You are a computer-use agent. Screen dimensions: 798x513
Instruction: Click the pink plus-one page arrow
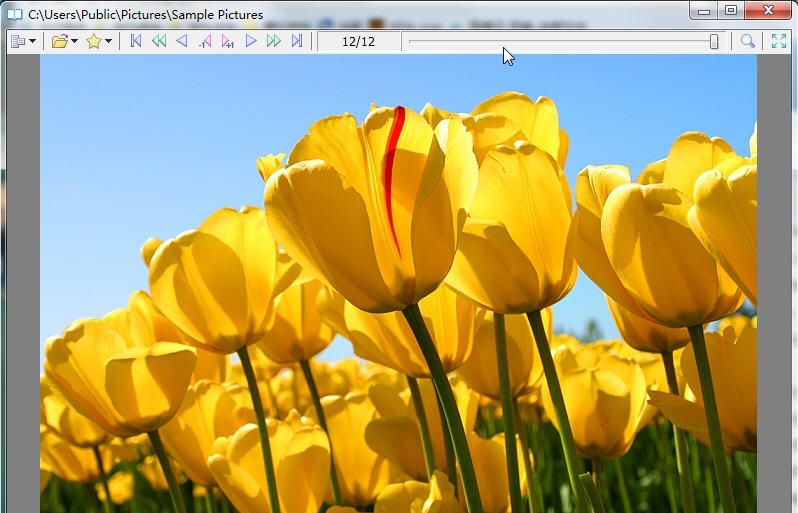tap(228, 41)
